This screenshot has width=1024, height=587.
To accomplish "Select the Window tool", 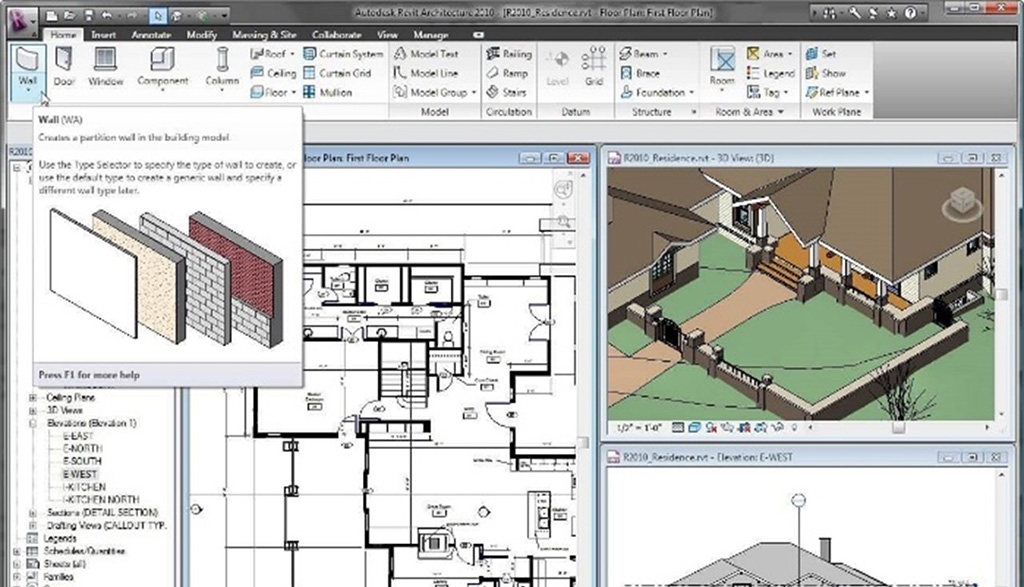I will [x=105, y=69].
